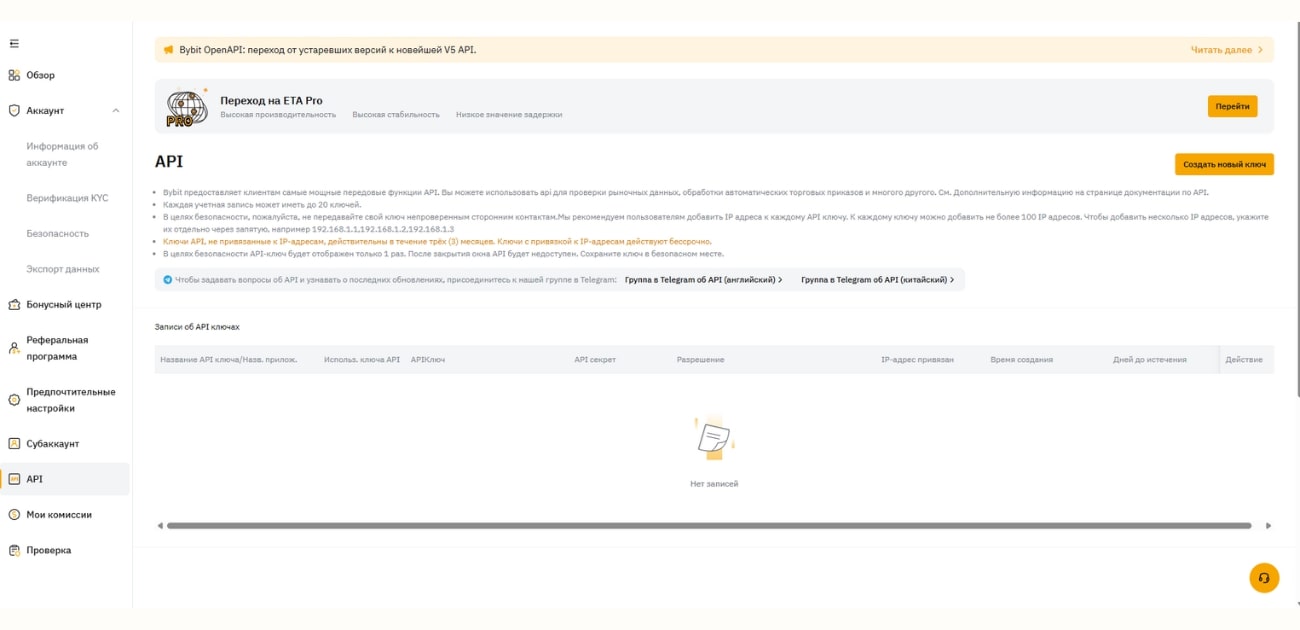Click Разрешение column header

click(700, 359)
